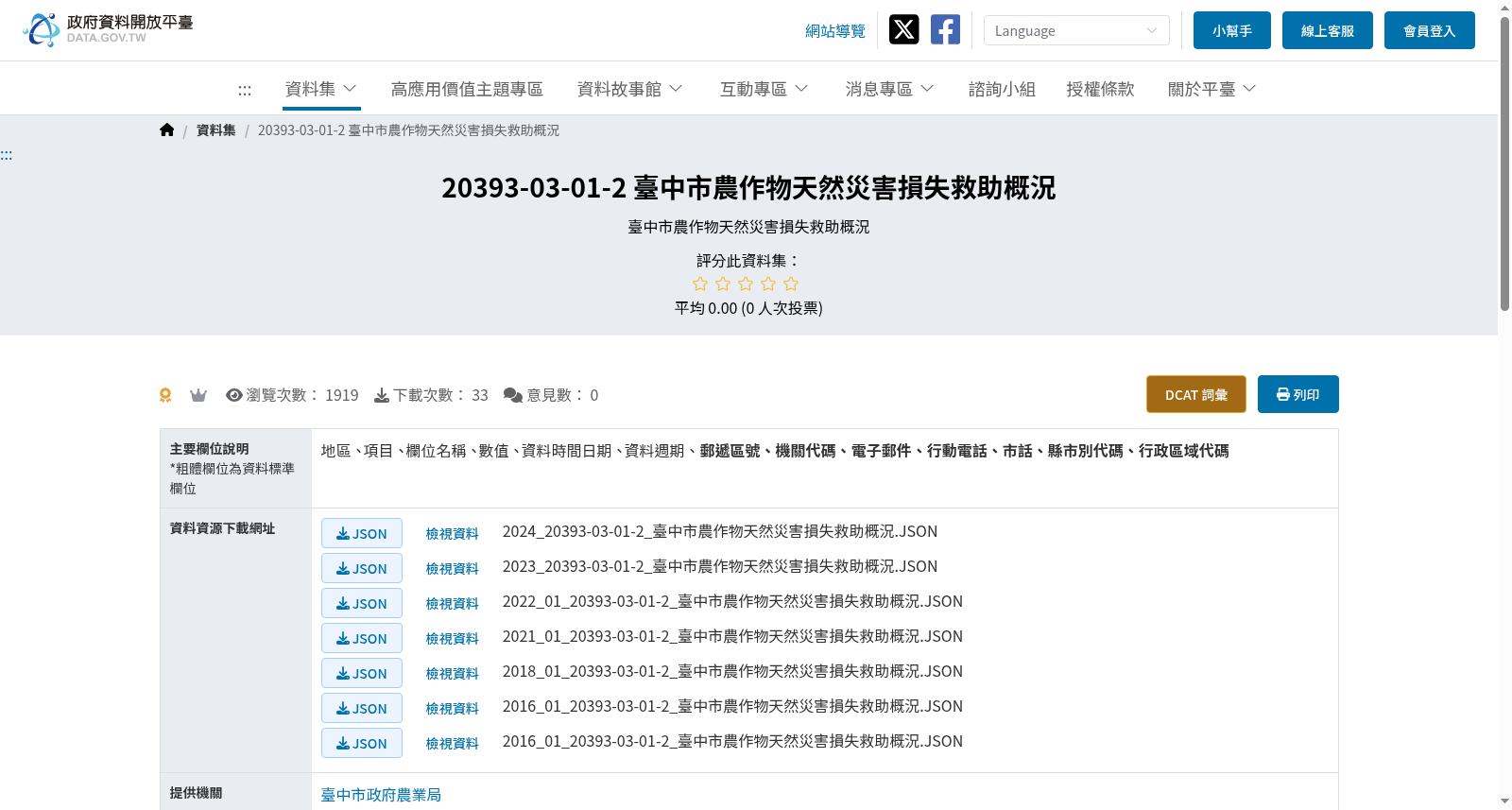The width and height of the screenshot is (1512, 810).
Task: Open 高應用價值主題專區 menu item
Action: 467,89
